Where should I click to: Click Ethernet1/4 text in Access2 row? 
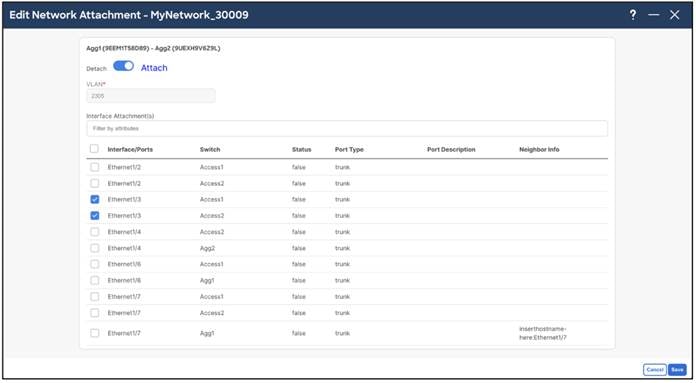coord(124,232)
